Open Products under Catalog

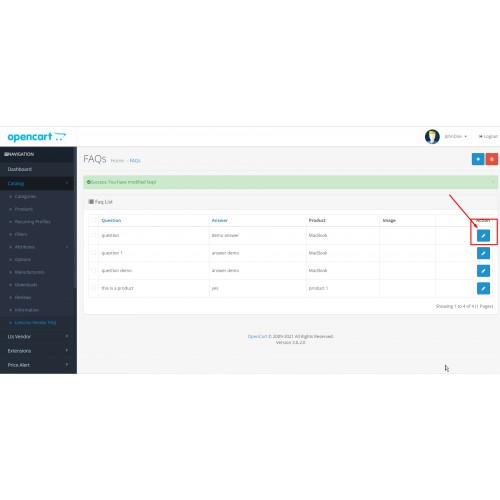click(24, 209)
